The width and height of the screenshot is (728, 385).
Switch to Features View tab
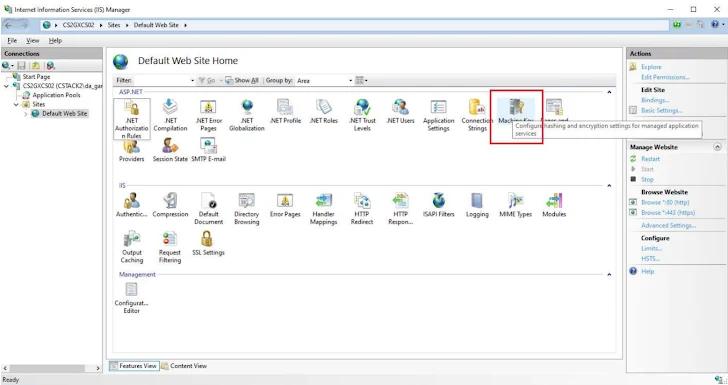pyautogui.click(x=134, y=366)
